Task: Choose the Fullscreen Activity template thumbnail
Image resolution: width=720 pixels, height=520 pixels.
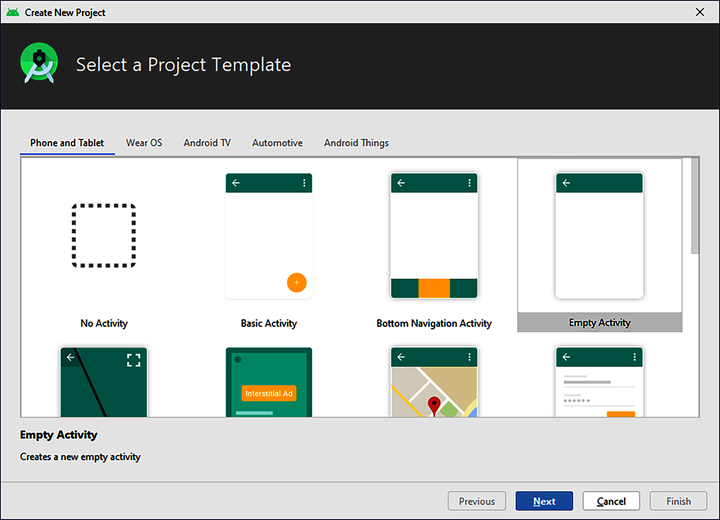Action: [104, 382]
